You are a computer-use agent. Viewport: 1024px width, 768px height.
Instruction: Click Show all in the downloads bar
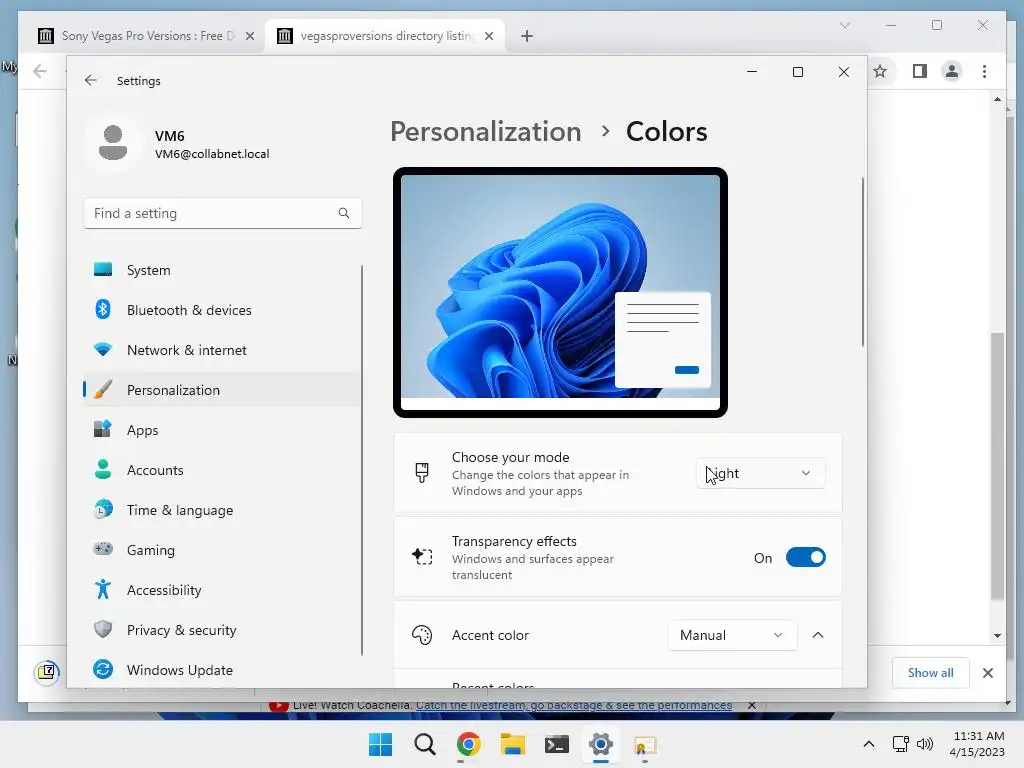(931, 673)
